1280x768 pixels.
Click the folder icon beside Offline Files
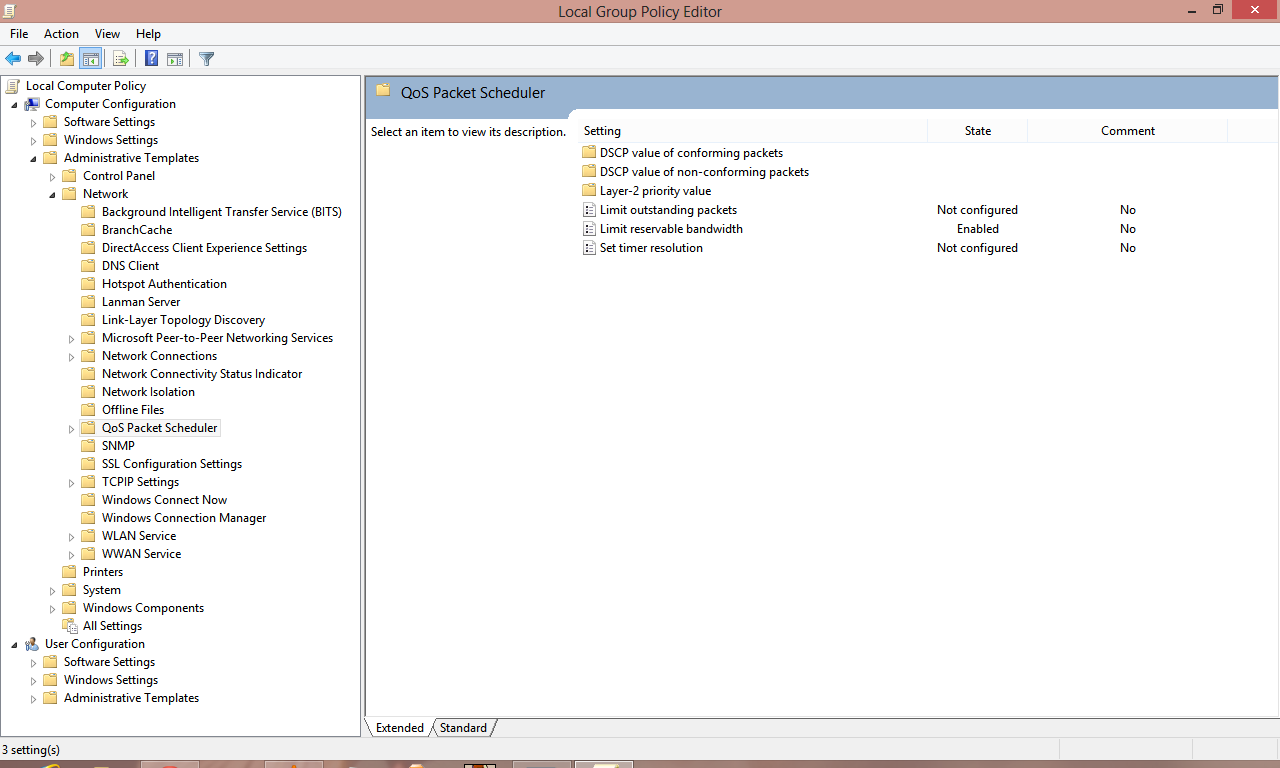tap(89, 410)
